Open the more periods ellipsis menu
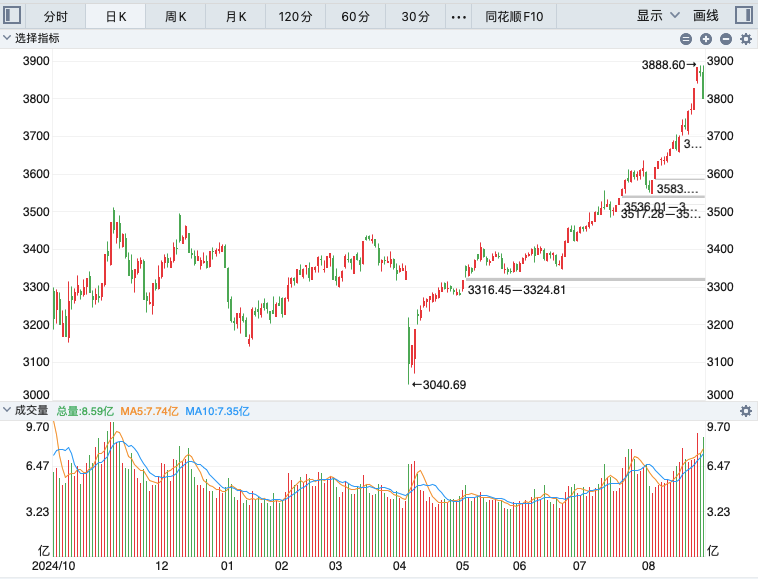The image size is (758, 579). tap(458, 17)
